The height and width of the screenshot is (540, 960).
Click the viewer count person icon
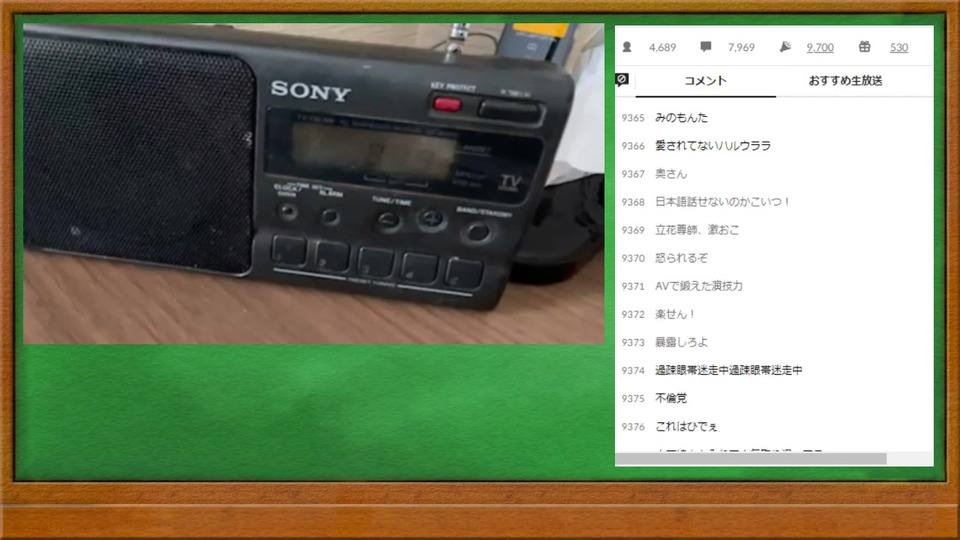coord(627,47)
